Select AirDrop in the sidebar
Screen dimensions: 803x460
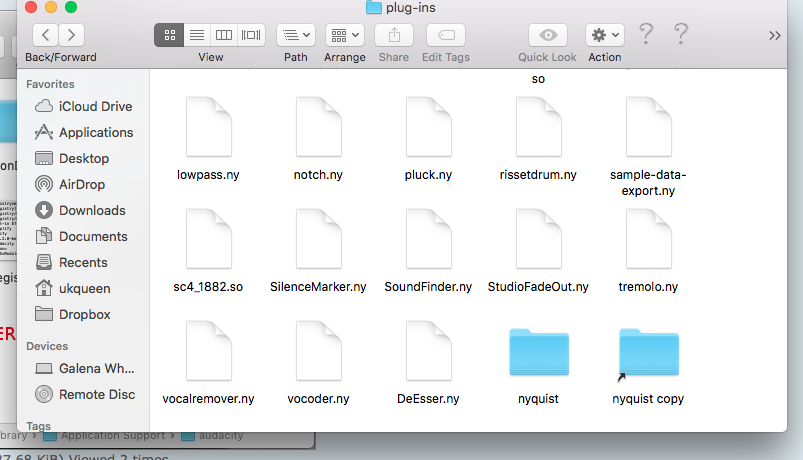coord(81,184)
